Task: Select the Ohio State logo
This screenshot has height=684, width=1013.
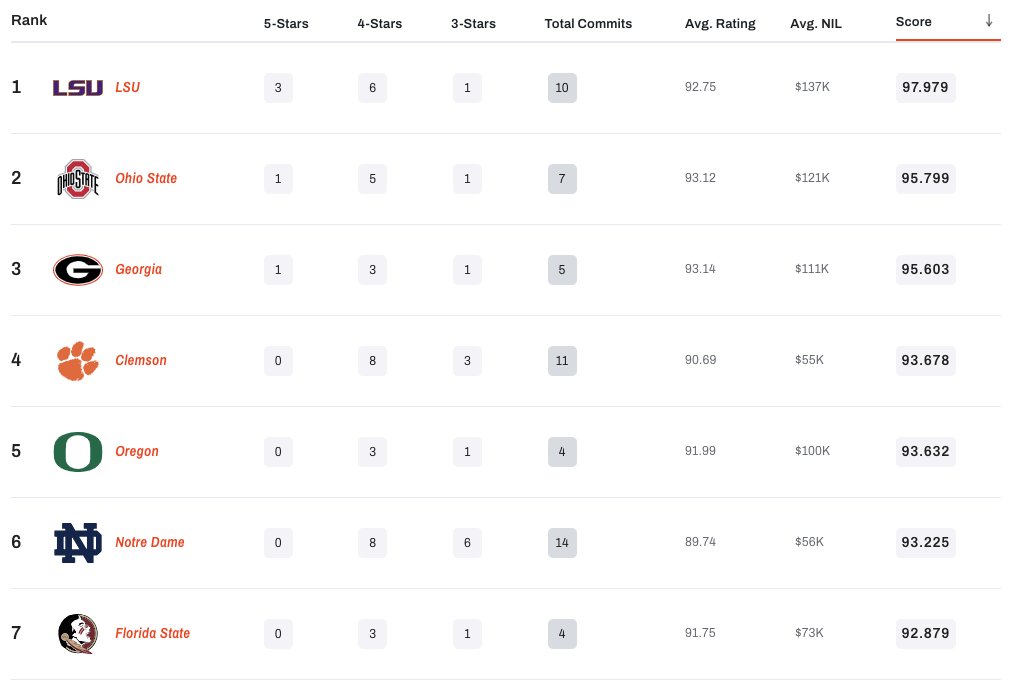Action: (x=77, y=179)
